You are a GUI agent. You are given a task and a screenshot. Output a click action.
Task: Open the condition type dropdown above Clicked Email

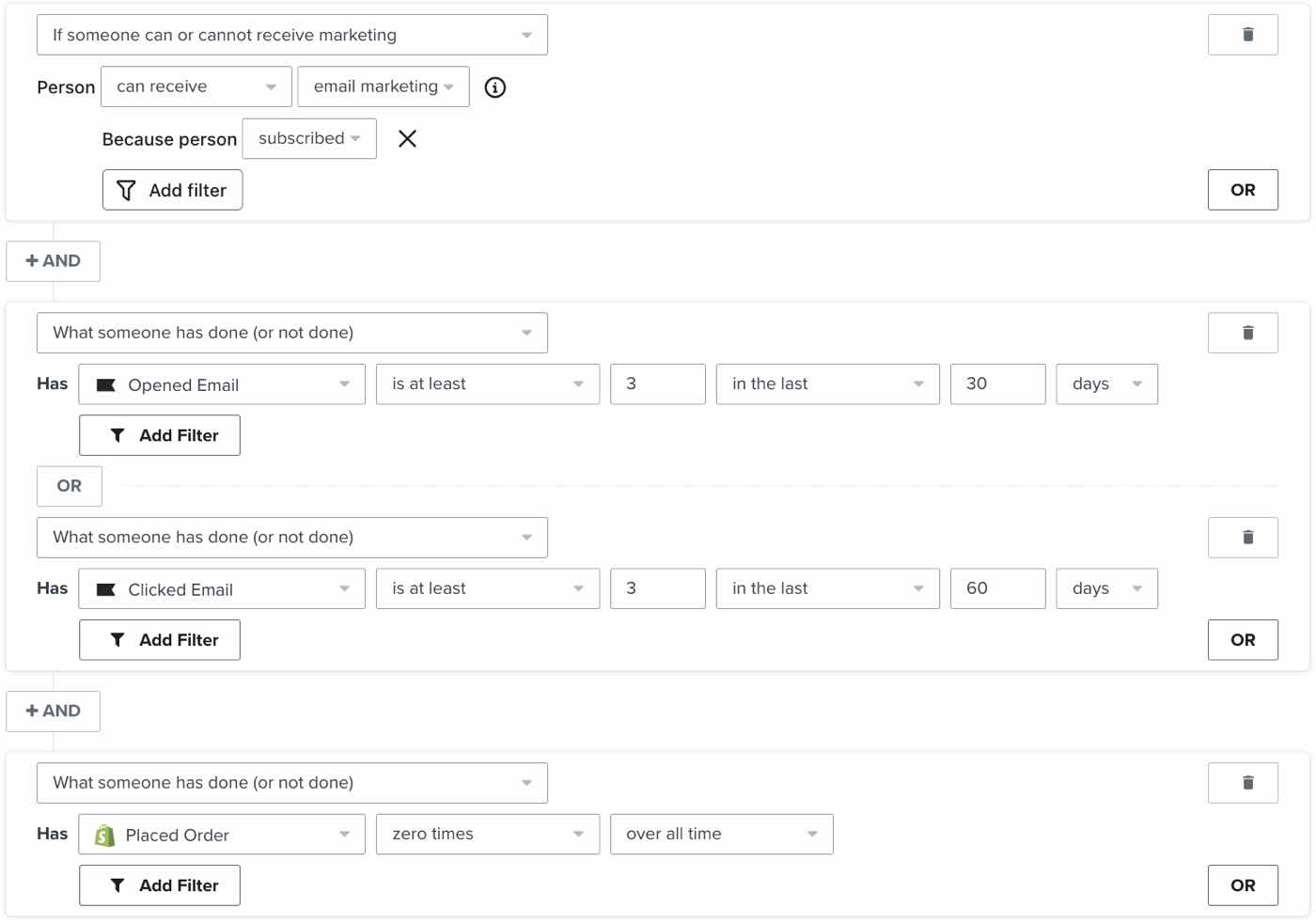point(292,538)
